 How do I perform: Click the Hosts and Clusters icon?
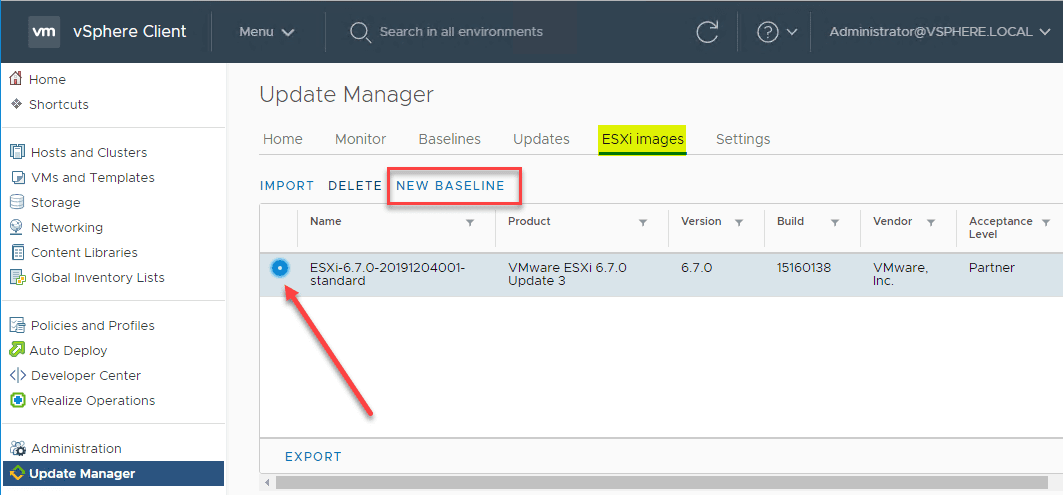click(x=16, y=152)
